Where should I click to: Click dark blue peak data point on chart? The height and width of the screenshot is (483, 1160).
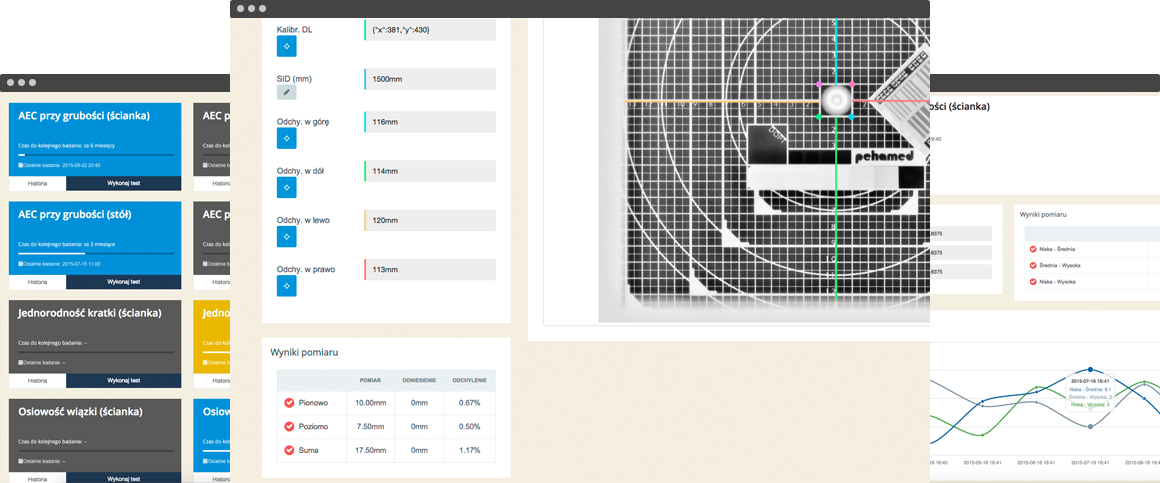[1090, 370]
